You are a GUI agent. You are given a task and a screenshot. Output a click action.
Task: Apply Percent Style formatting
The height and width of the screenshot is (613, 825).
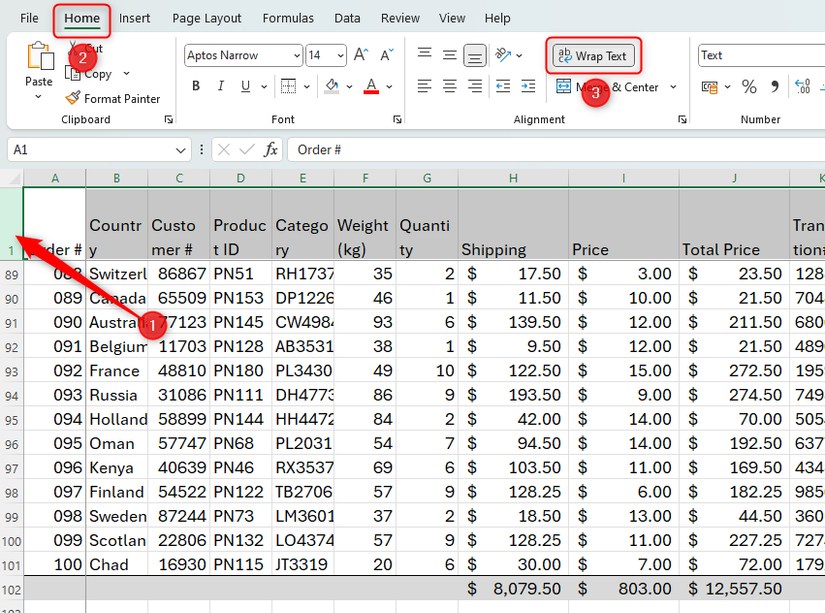pyautogui.click(x=749, y=87)
